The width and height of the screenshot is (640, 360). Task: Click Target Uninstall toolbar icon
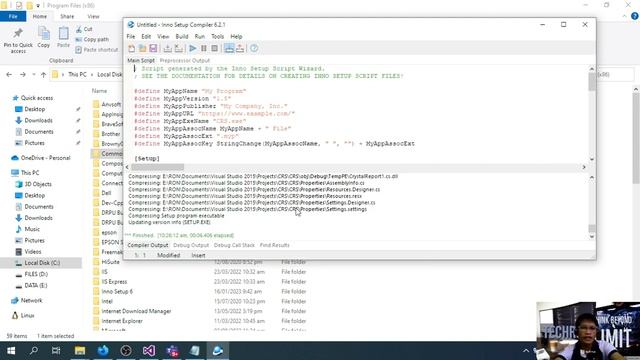tap(240, 49)
